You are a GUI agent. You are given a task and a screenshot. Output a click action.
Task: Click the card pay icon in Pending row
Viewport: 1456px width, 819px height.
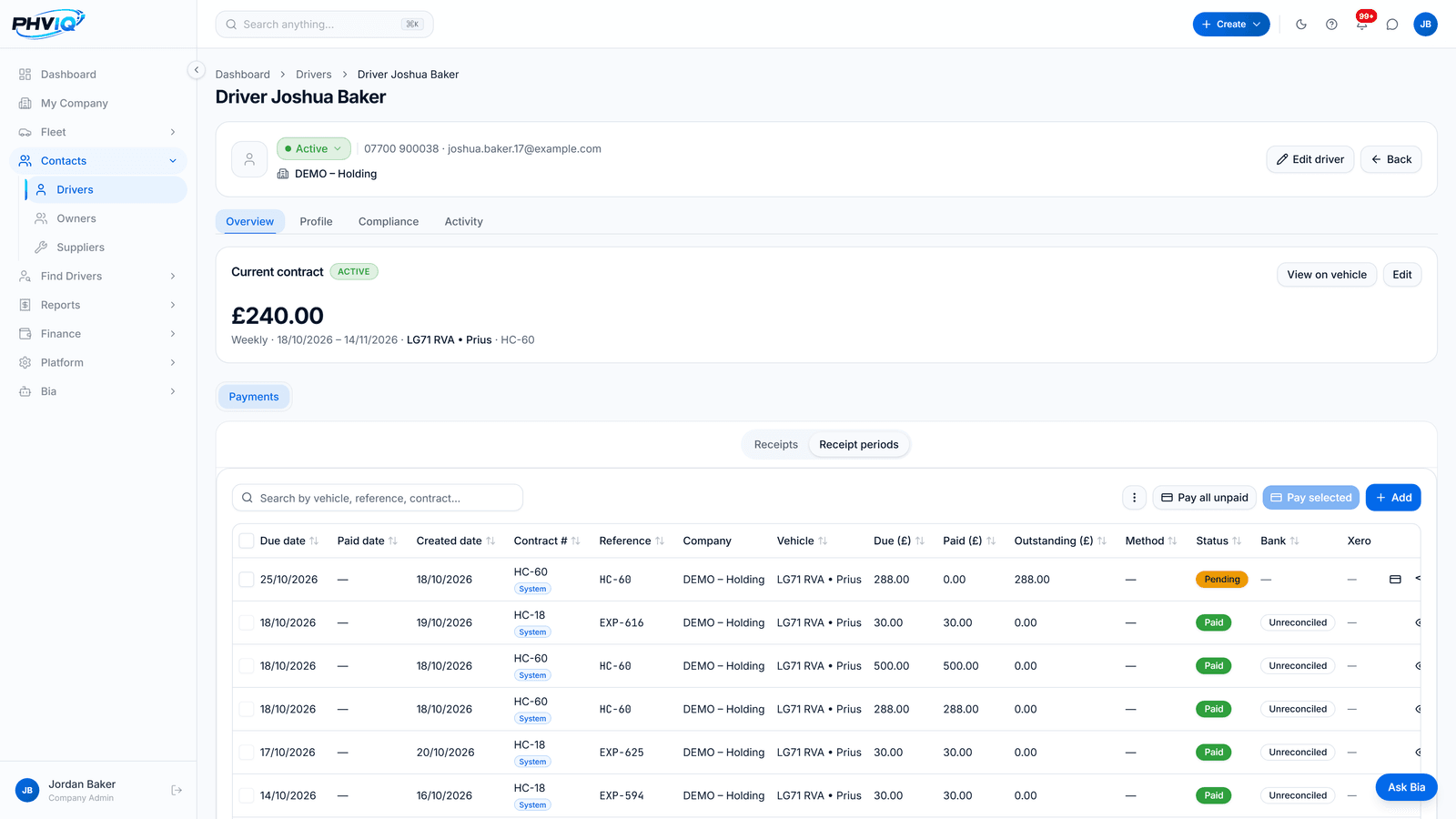pyautogui.click(x=1395, y=580)
